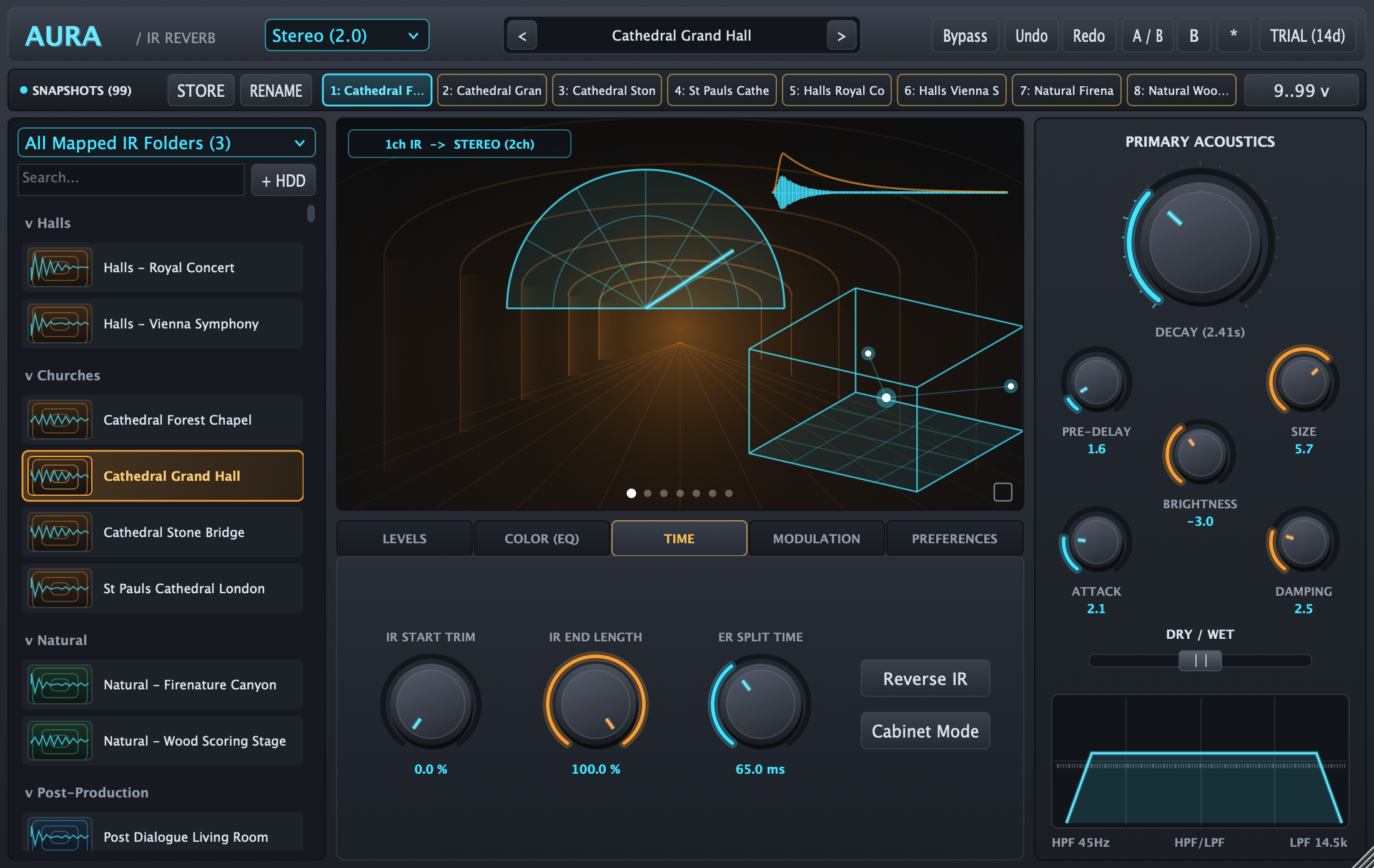Collapse the Churches folder group
Screen dimensions: 1374x868
click(x=62, y=375)
